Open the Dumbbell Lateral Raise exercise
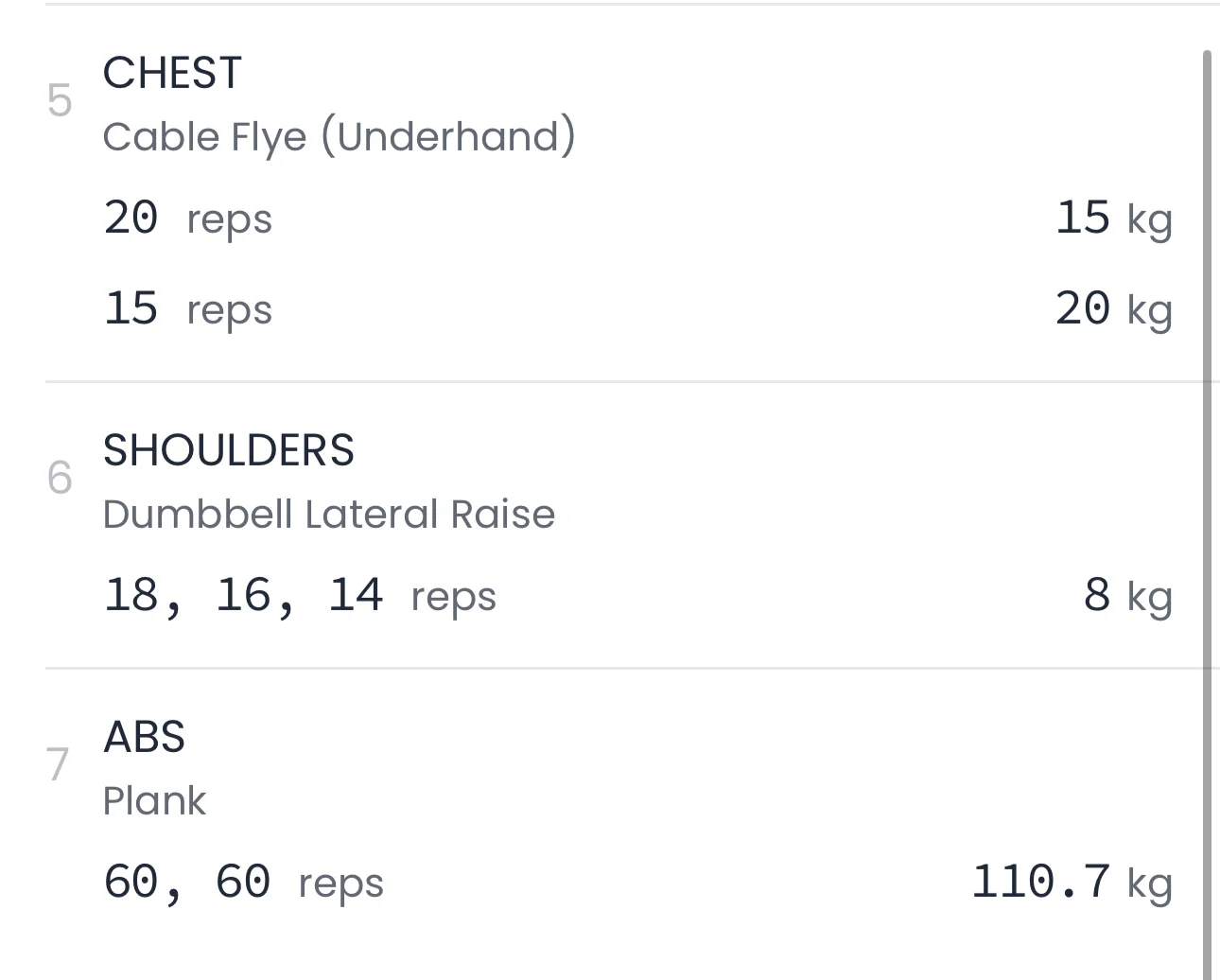The image size is (1220, 980). (x=328, y=515)
